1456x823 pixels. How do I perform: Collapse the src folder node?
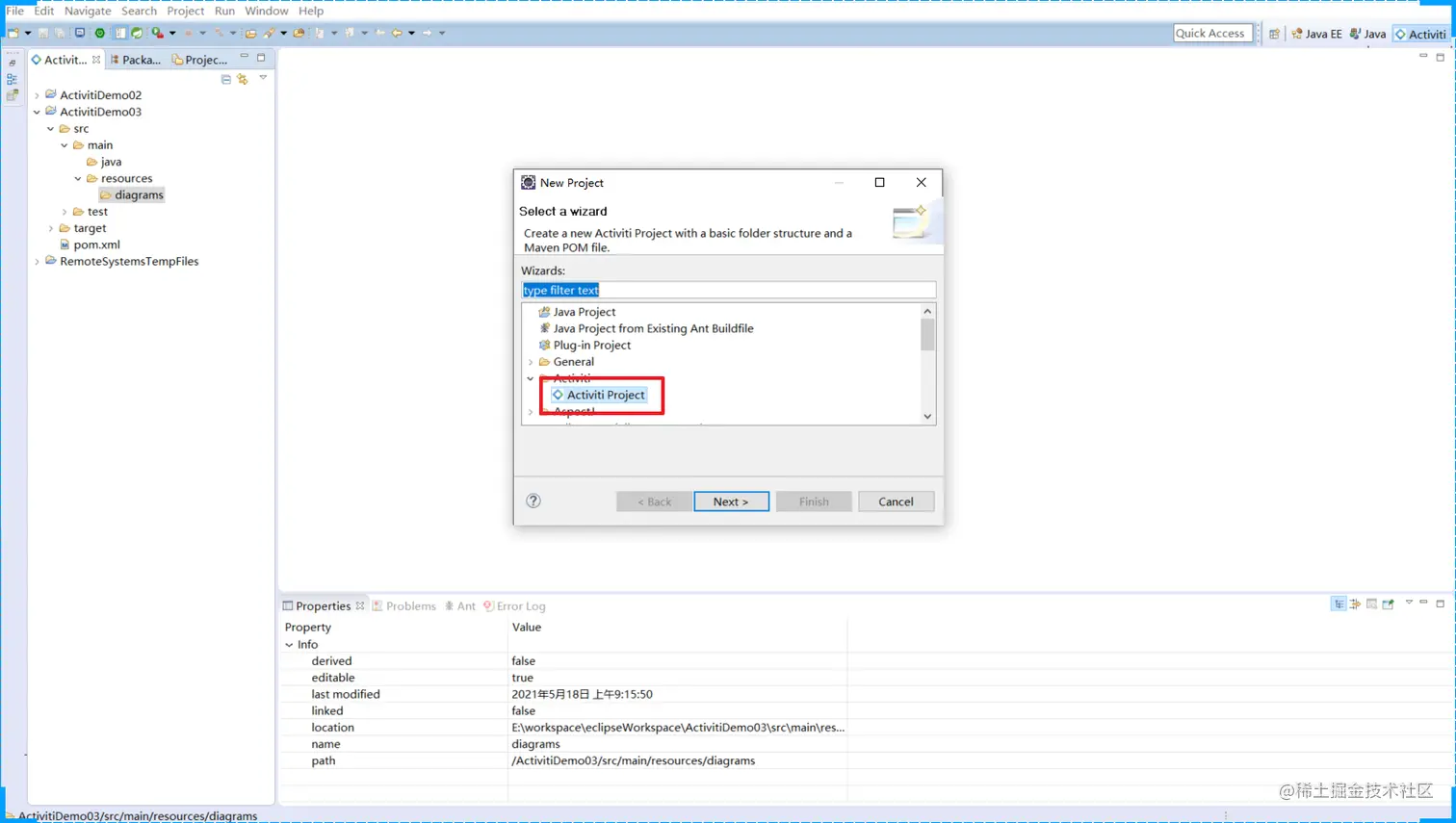[x=50, y=128]
